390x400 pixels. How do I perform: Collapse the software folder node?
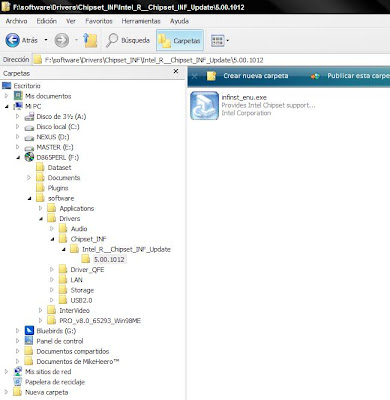tap(30, 198)
